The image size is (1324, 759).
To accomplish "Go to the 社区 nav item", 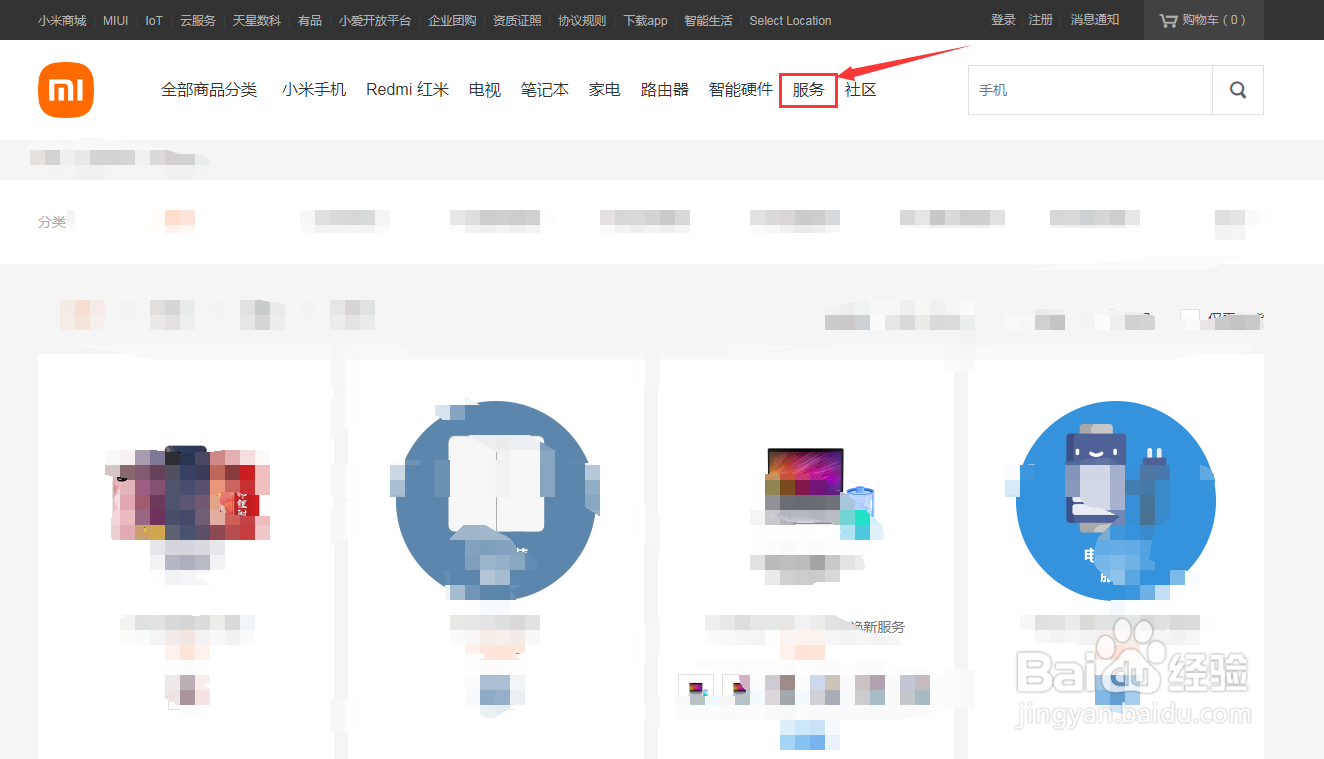I will point(861,90).
